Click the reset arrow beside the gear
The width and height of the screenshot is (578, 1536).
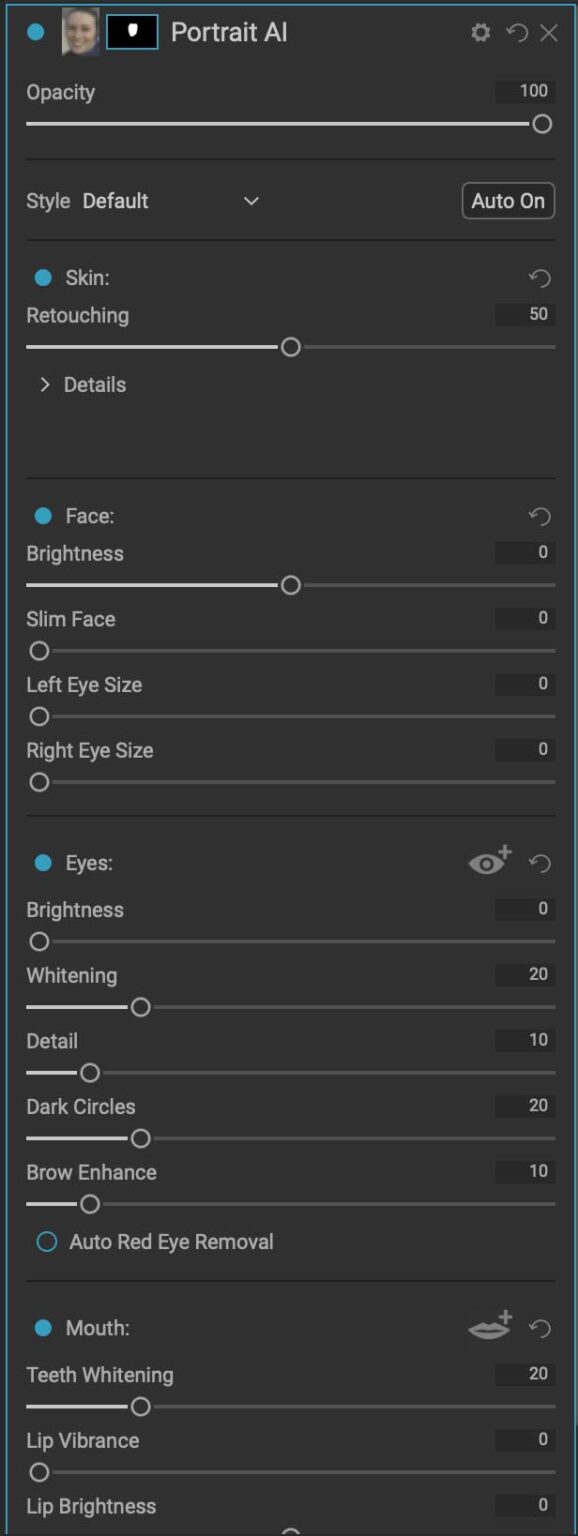tap(516, 33)
